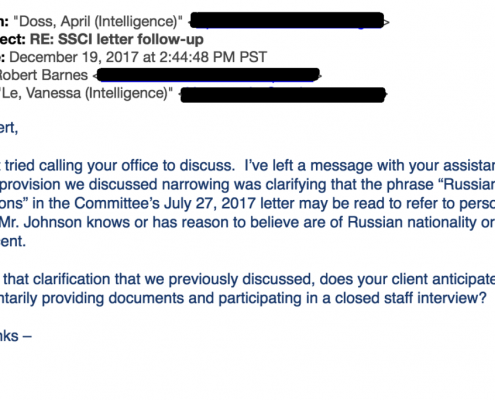Open the redacted sender email address link
This screenshot has width=495, height=400.
[287, 21]
